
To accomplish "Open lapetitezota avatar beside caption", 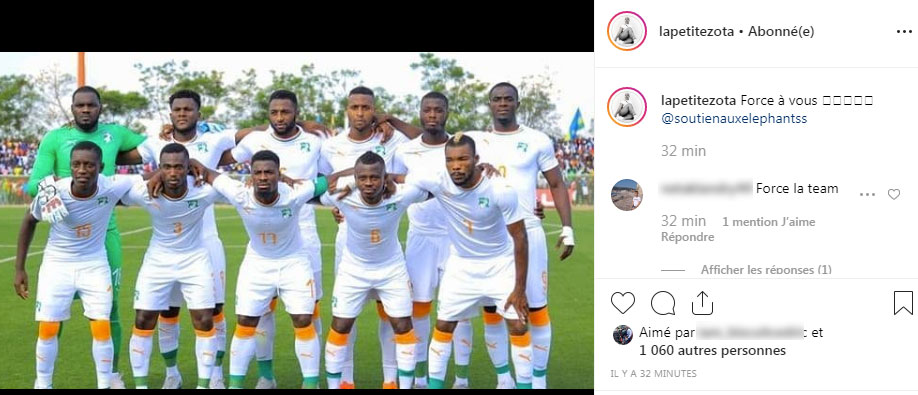I will (x=626, y=107).
